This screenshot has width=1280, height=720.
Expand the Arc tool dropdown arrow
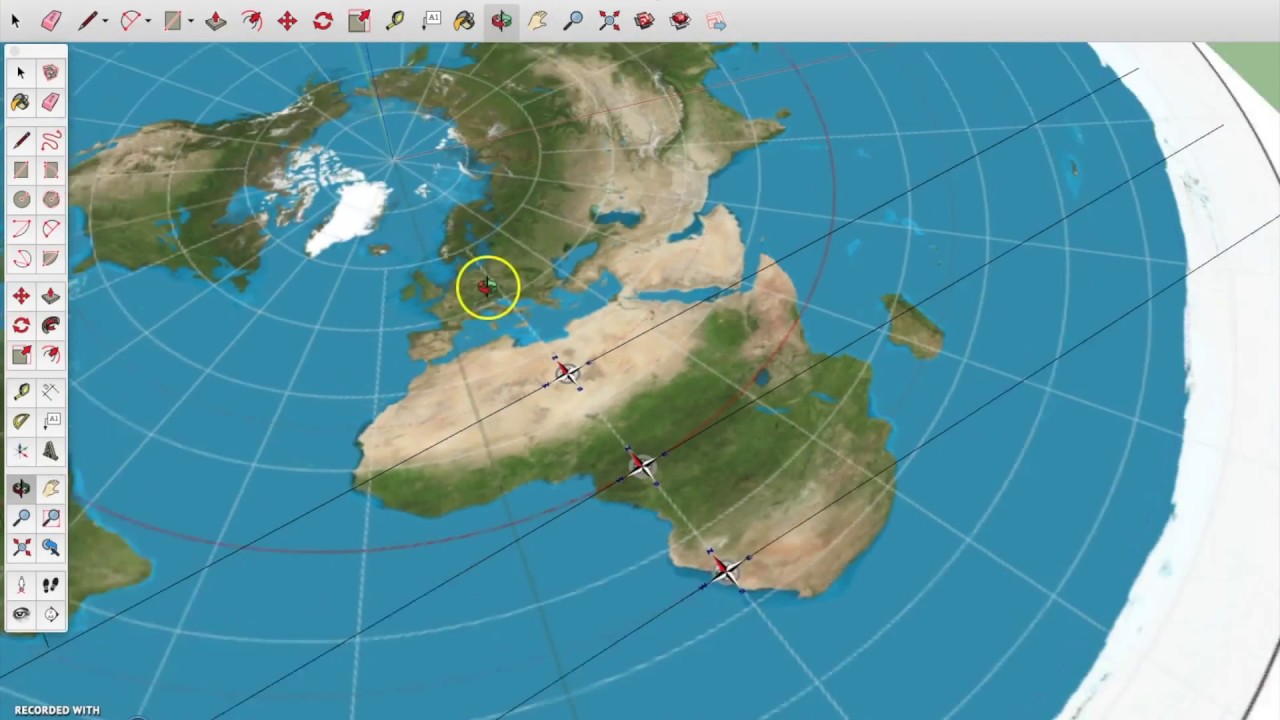(x=147, y=21)
